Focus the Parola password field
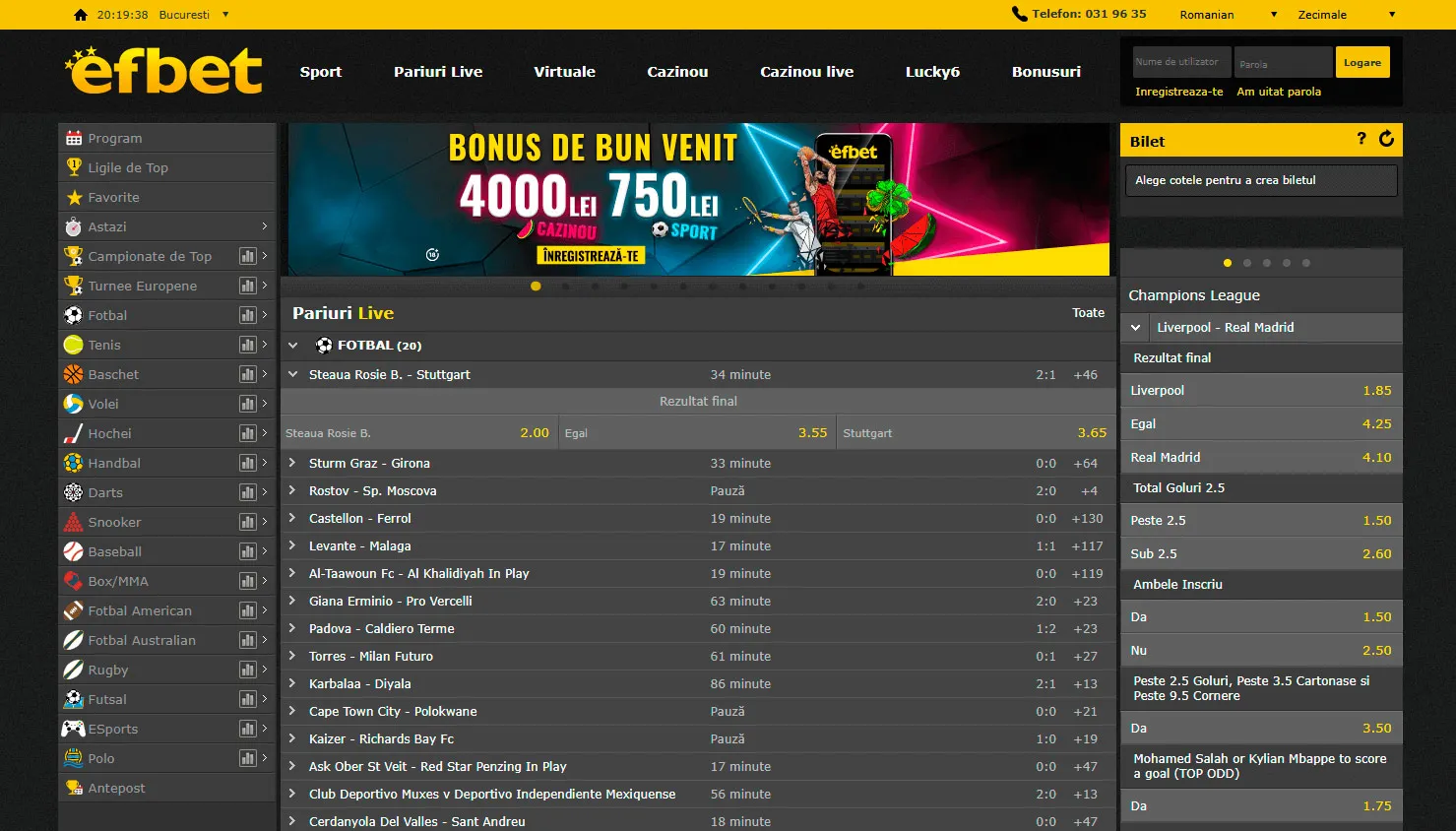This screenshot has width=1456, height=831. point(1284,62)
